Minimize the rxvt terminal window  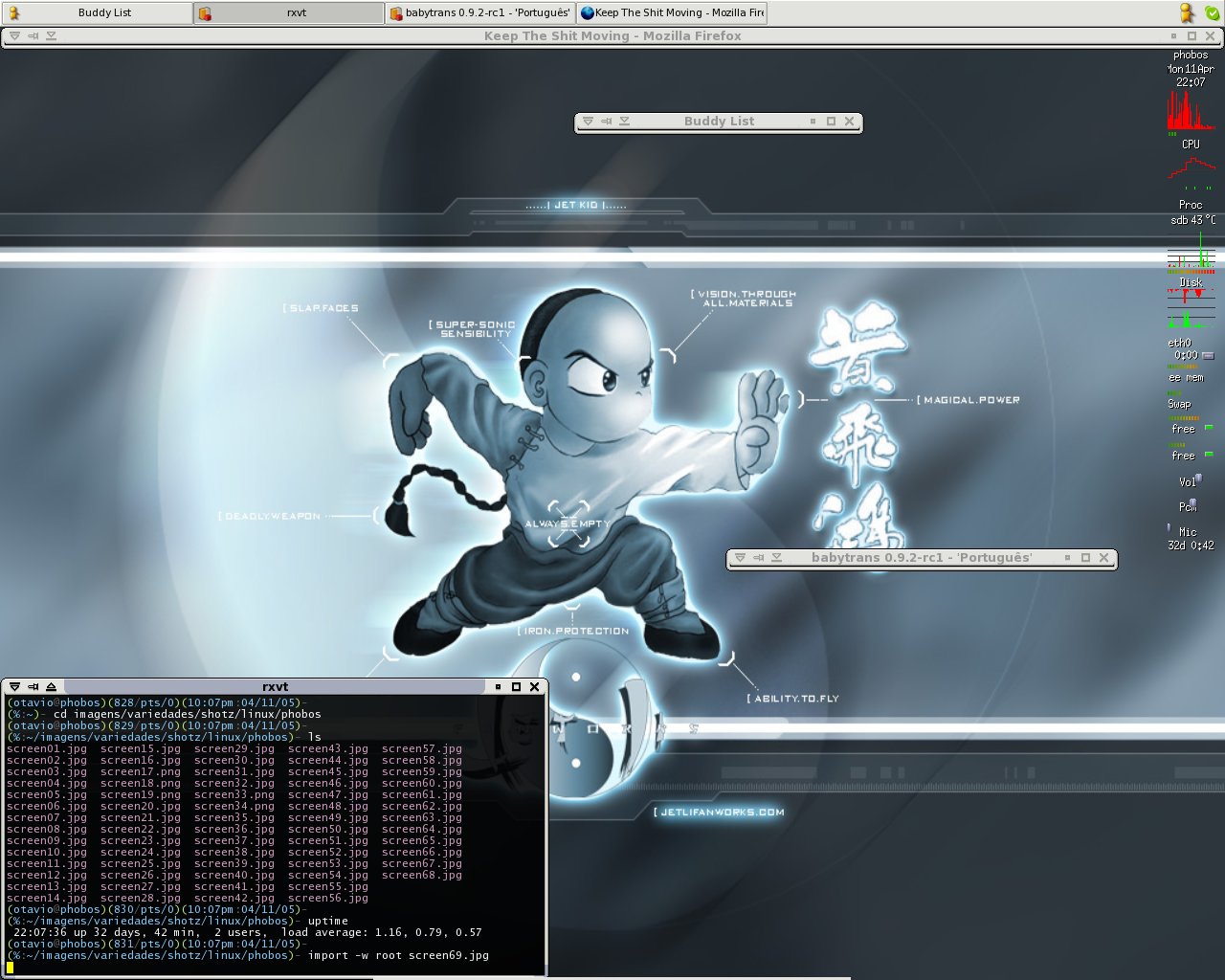click(x=498, y=686)
